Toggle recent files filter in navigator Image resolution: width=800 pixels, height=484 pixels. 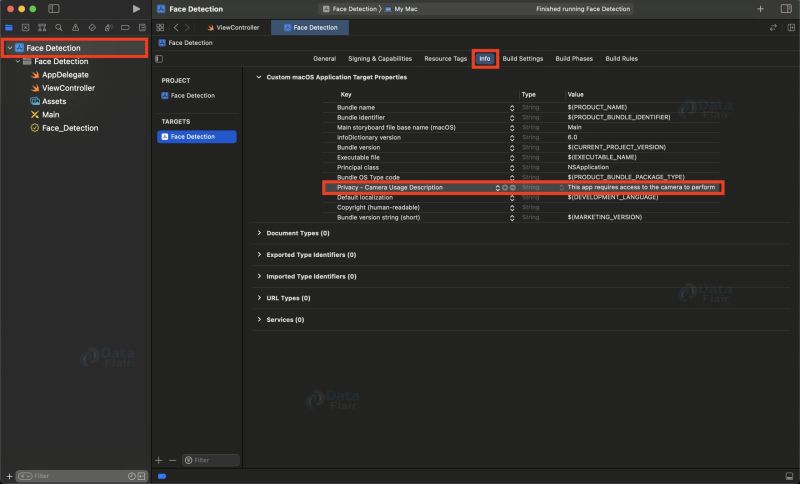pyautogui.click(x=132, y=476)
